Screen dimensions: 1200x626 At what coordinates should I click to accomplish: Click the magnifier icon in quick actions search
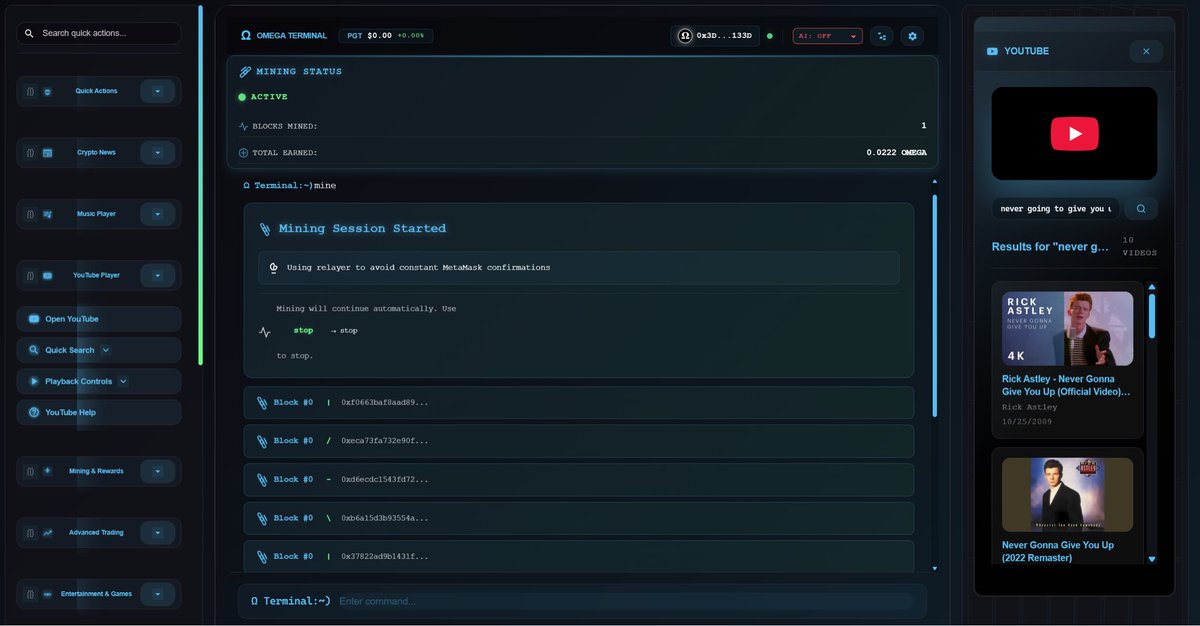[x=29, y=33]
